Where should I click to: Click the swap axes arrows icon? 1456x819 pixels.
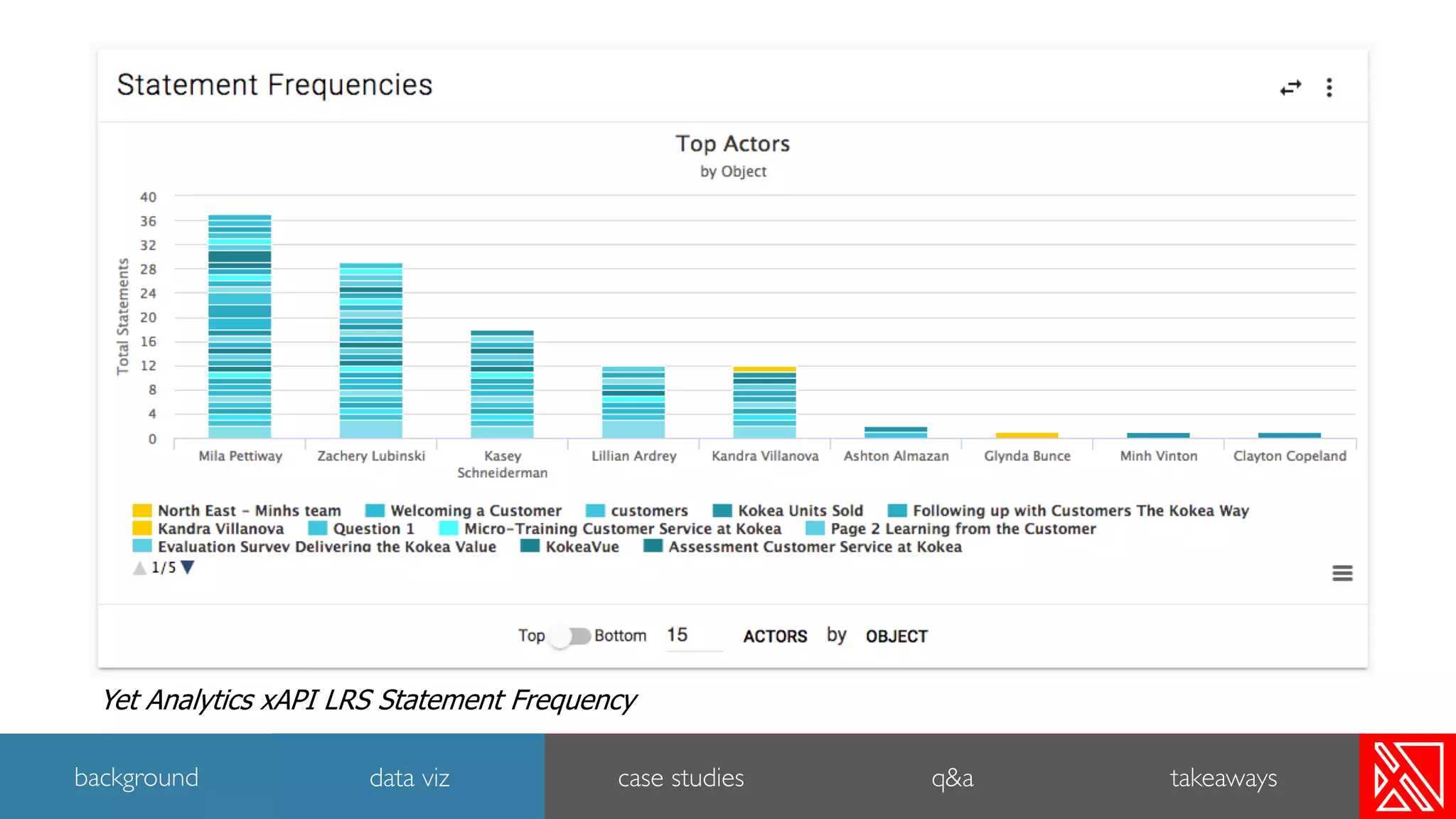coord(1290,87)
